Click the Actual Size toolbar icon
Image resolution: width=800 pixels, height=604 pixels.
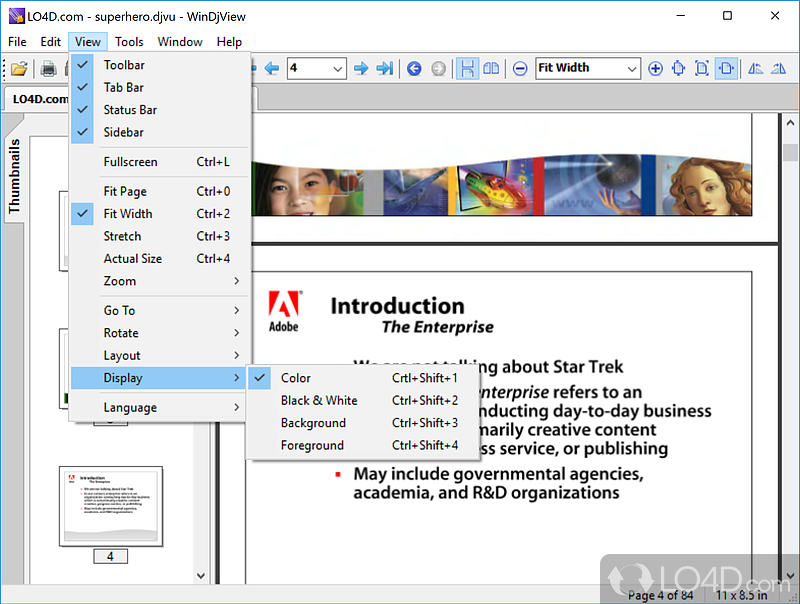679,68
